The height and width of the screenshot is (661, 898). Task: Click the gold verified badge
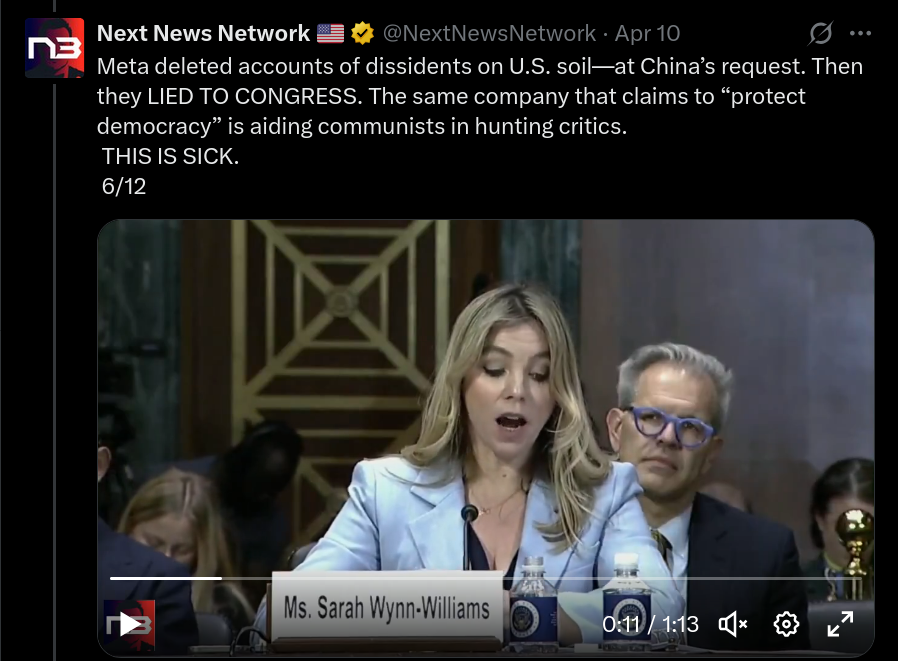pos(362,33)
